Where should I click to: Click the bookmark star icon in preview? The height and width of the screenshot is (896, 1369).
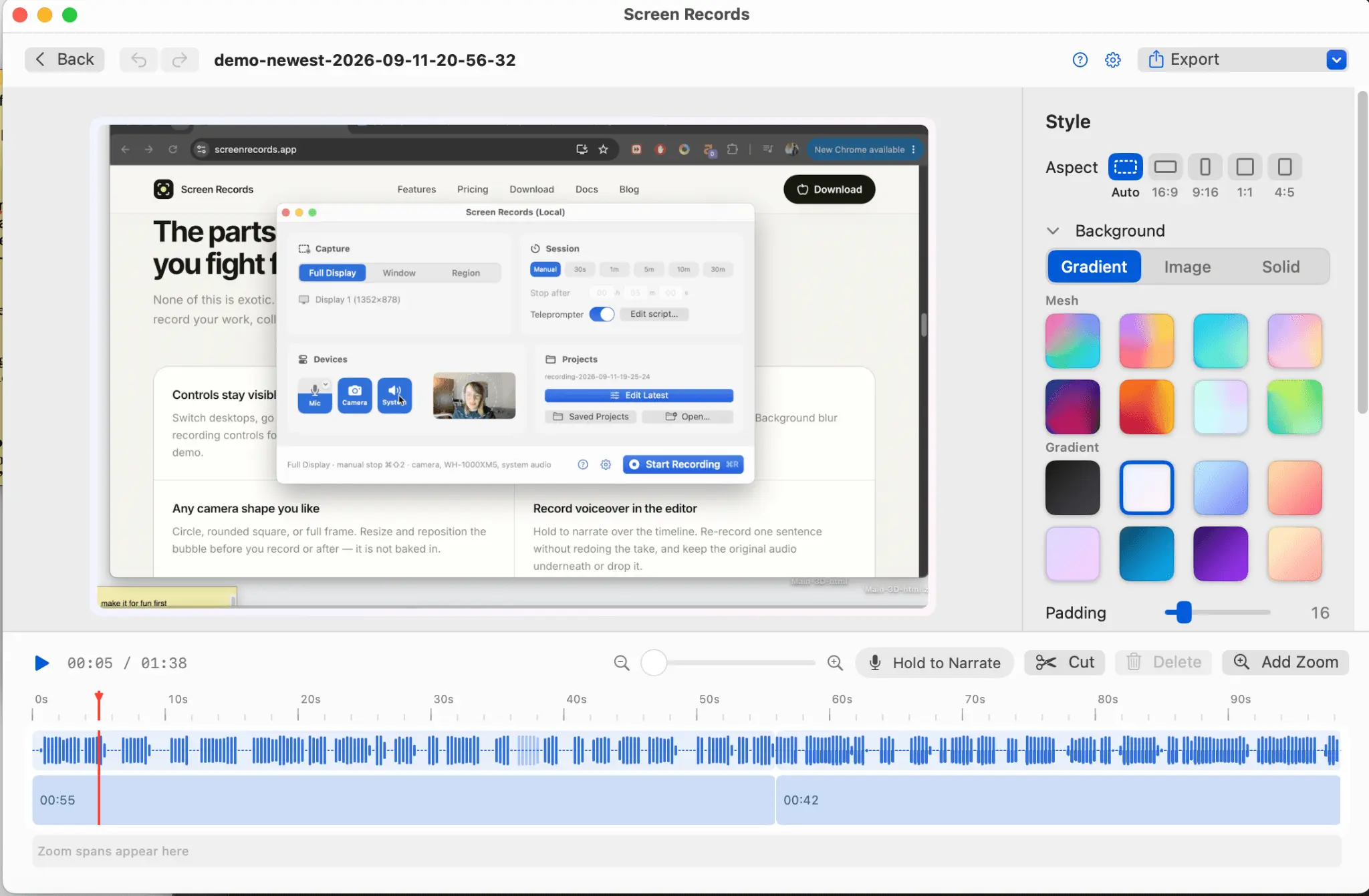[603, 149]
